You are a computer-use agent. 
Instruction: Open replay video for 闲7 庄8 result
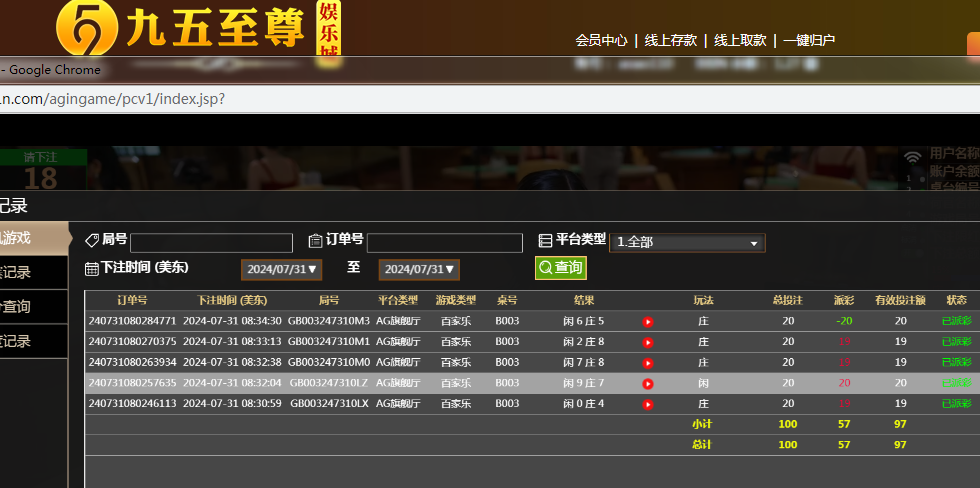[647, 363]
